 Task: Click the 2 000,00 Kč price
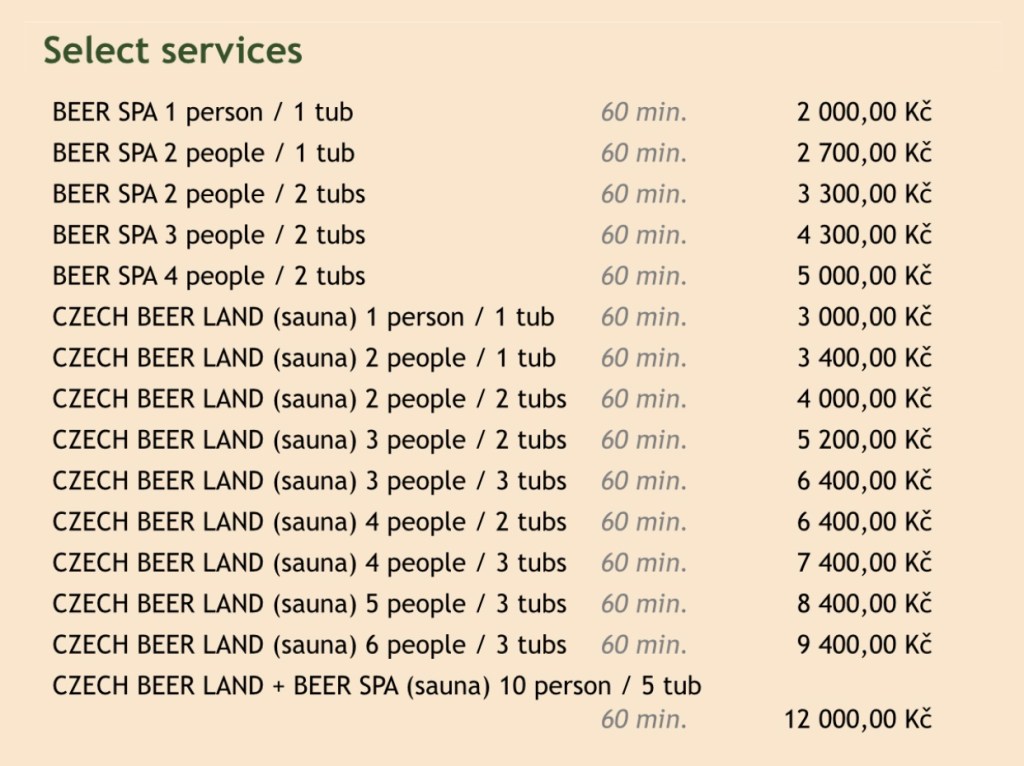point(864,112)
